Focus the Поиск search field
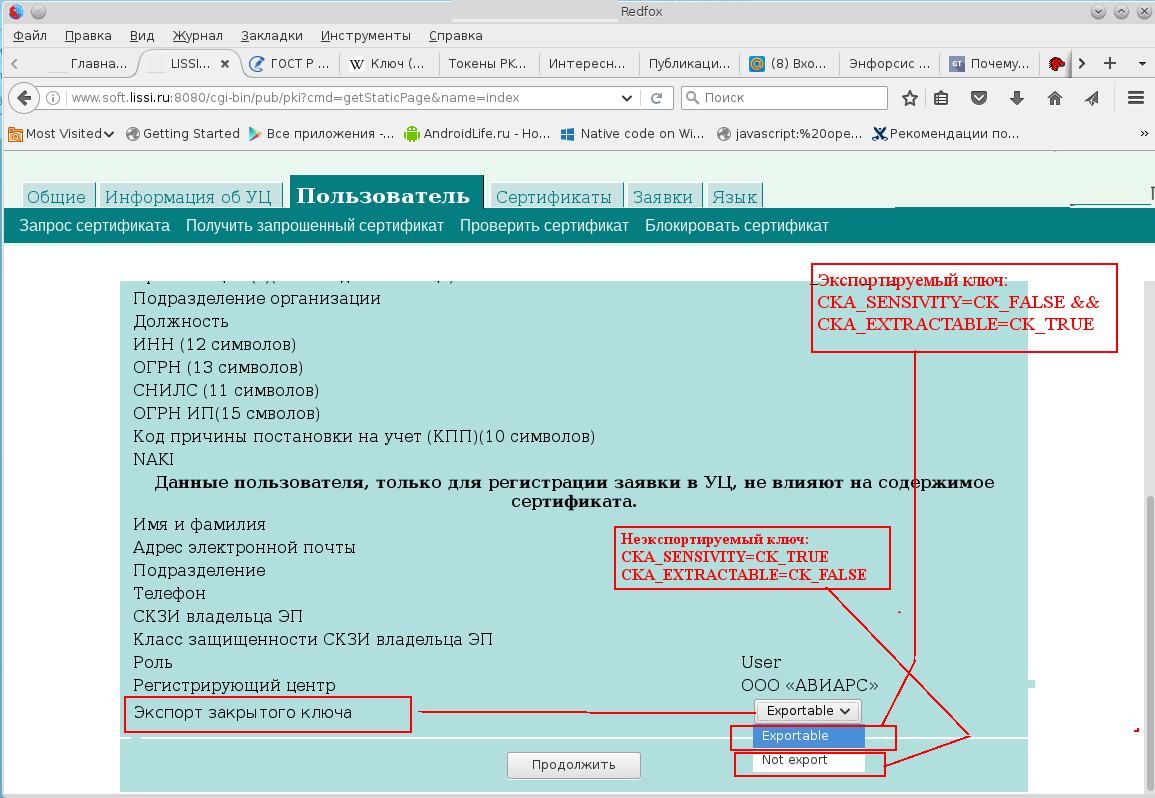 coord(784,98)
